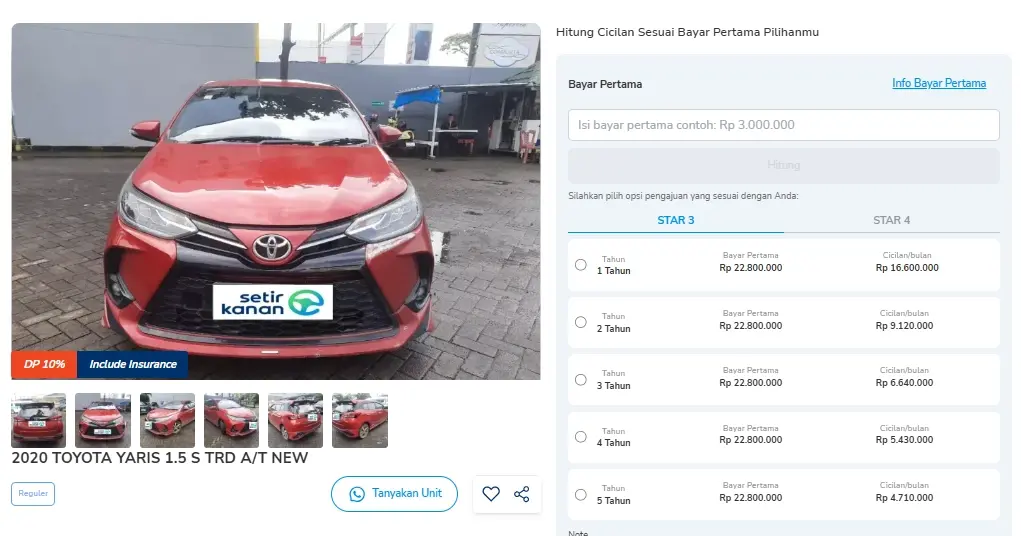Open the third car thumbnail
This screenshot has height=536, width=1021.
click(167, 420)
